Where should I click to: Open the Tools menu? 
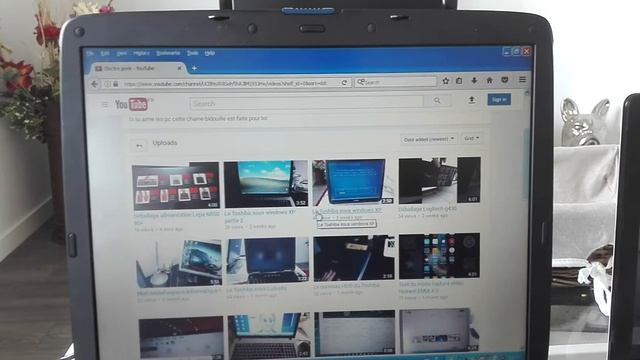pos(192,53)
